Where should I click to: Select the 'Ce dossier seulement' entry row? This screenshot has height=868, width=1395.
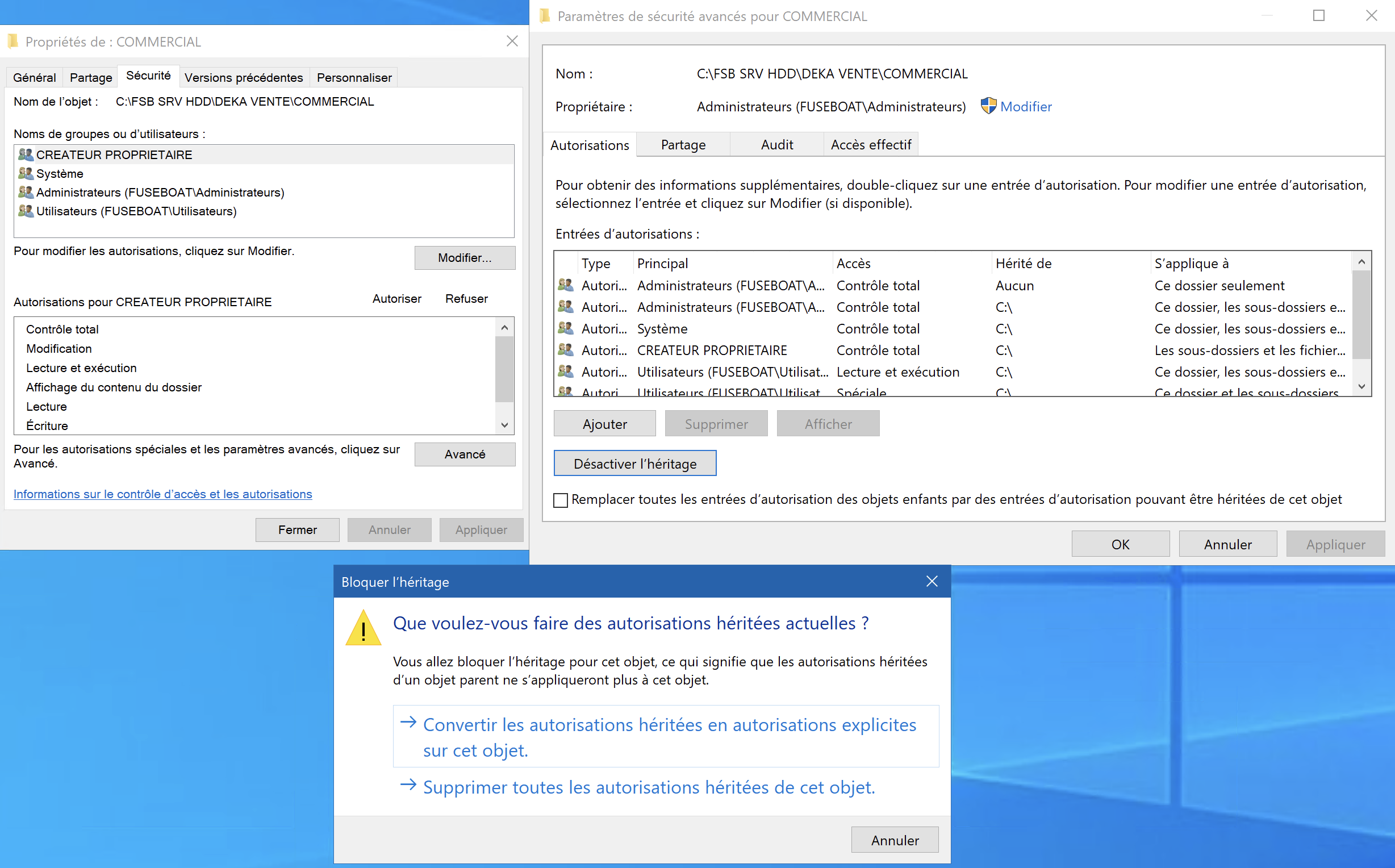coord(953,285)
